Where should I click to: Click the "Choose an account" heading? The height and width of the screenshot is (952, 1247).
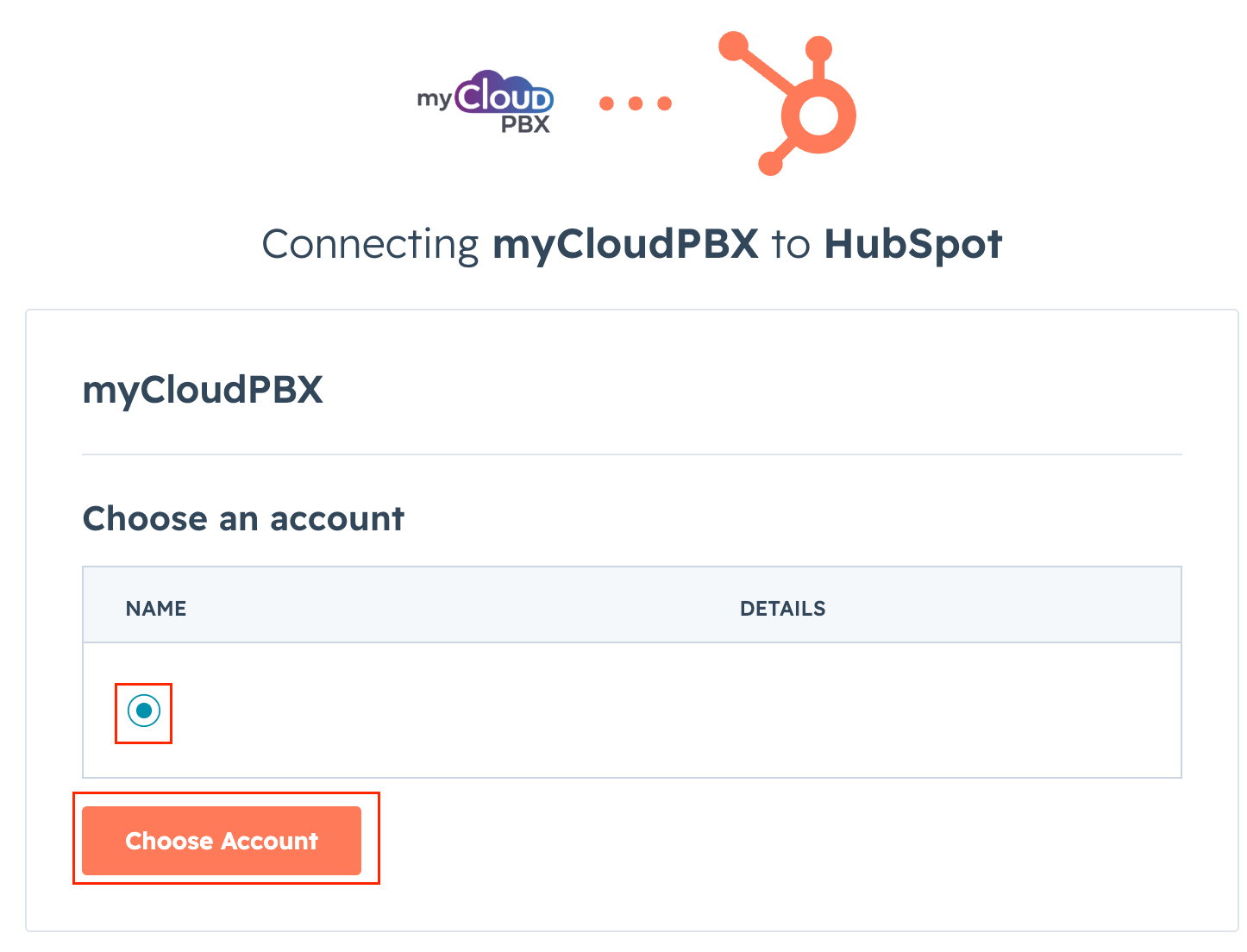[x=243, y=519]
